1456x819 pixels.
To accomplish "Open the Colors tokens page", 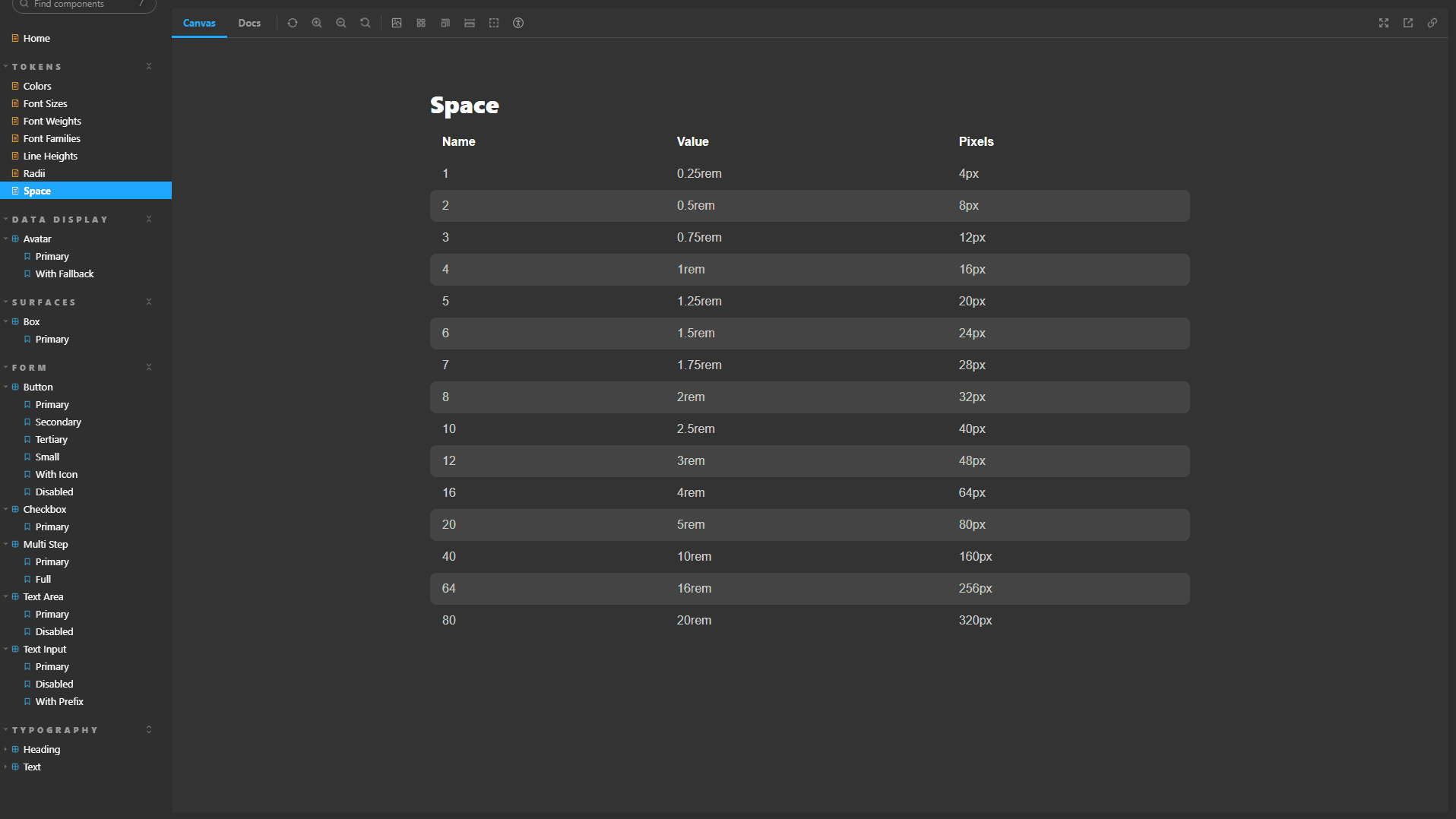I will [37, 86].
